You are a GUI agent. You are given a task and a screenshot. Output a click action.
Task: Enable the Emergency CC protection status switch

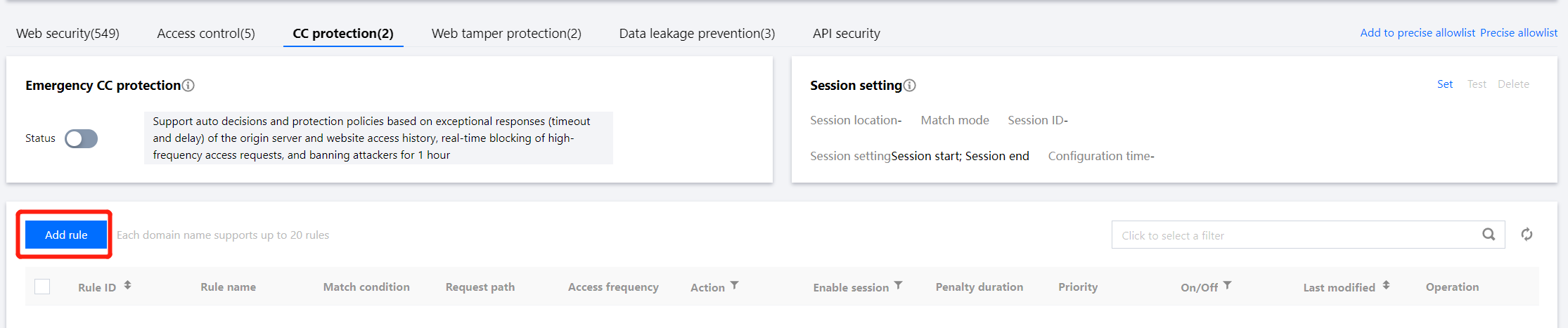(82, 139)
